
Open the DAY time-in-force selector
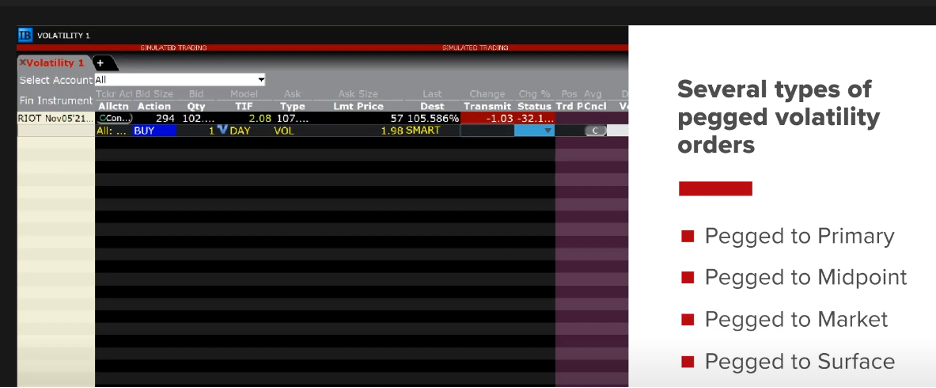[x=240, y=130]
